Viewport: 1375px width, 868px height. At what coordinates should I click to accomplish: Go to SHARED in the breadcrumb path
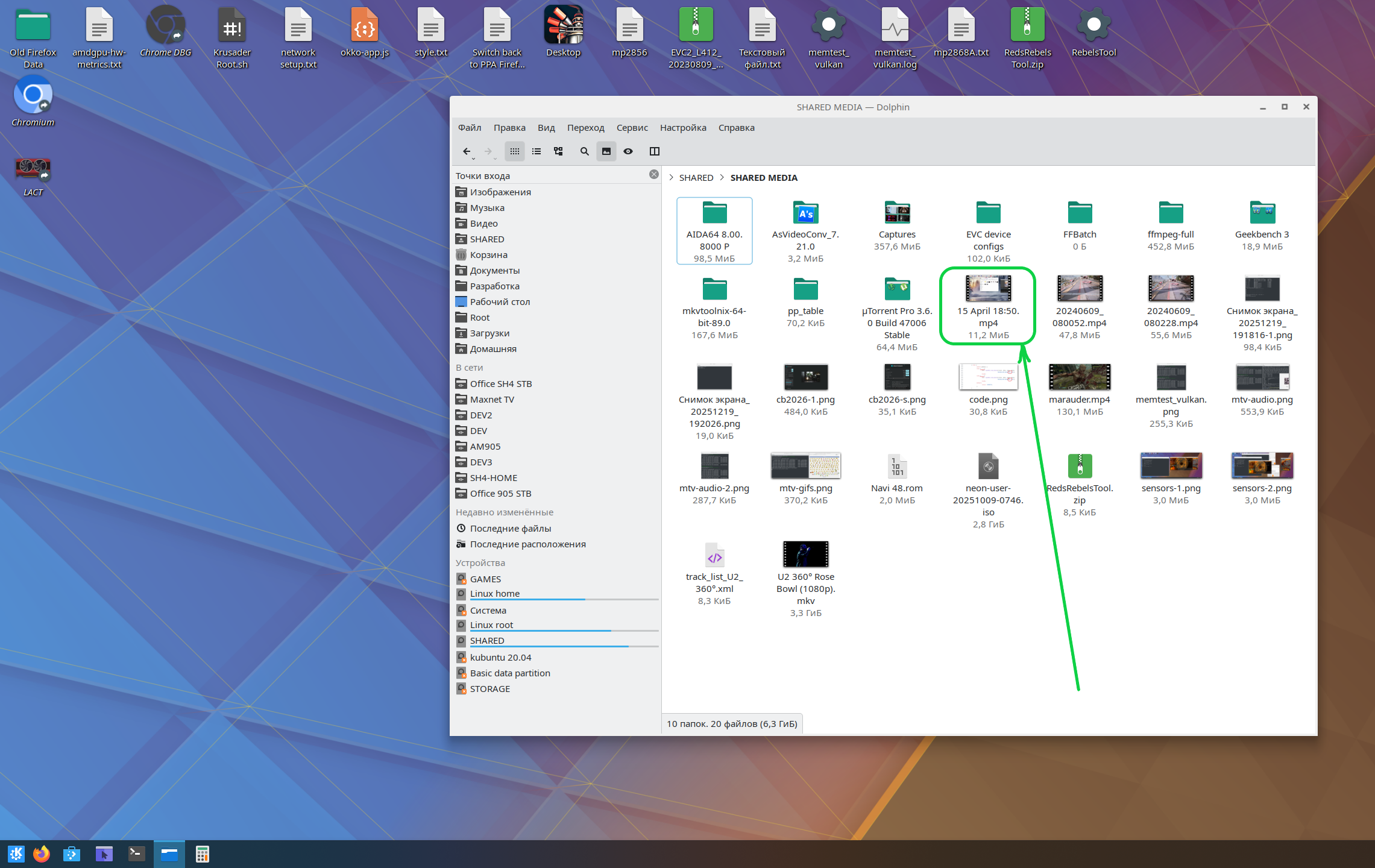click(696, 178)
